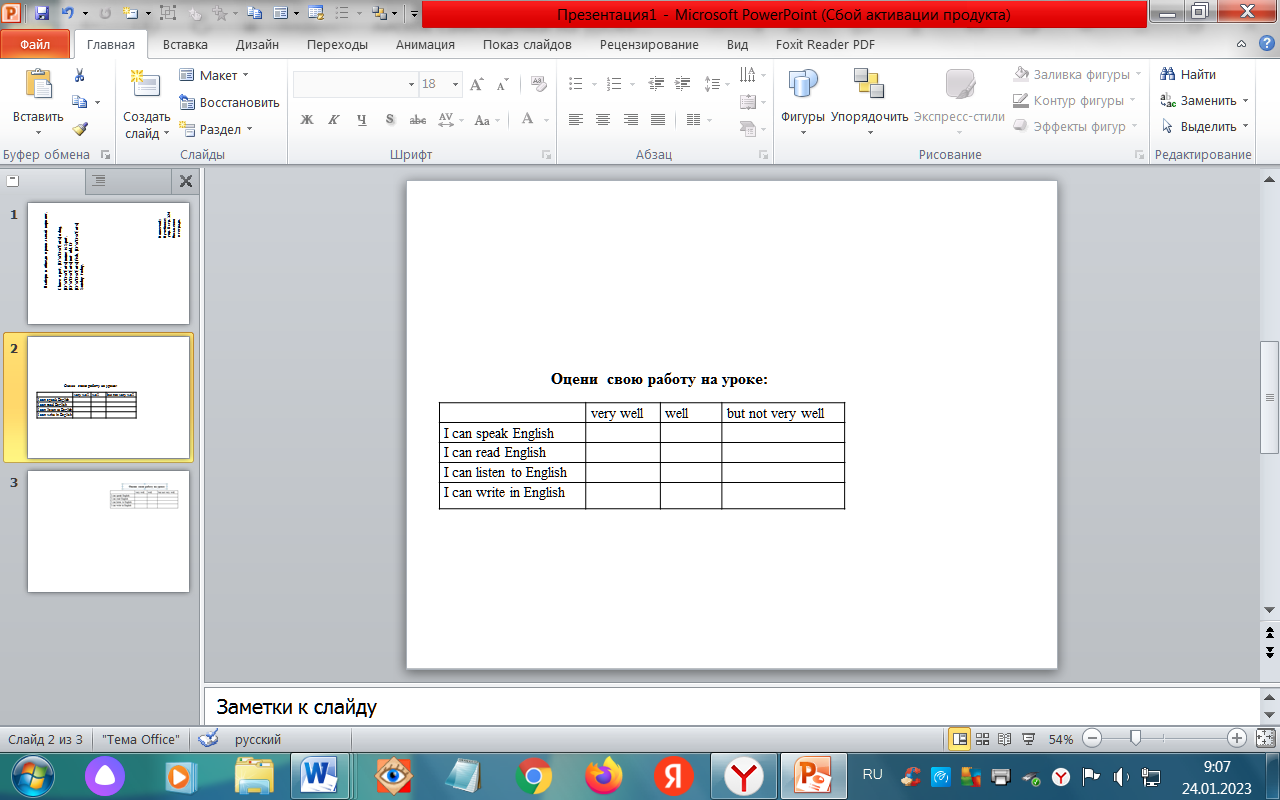Toggle underline (Ч) formatting

(x=361, y=119)
